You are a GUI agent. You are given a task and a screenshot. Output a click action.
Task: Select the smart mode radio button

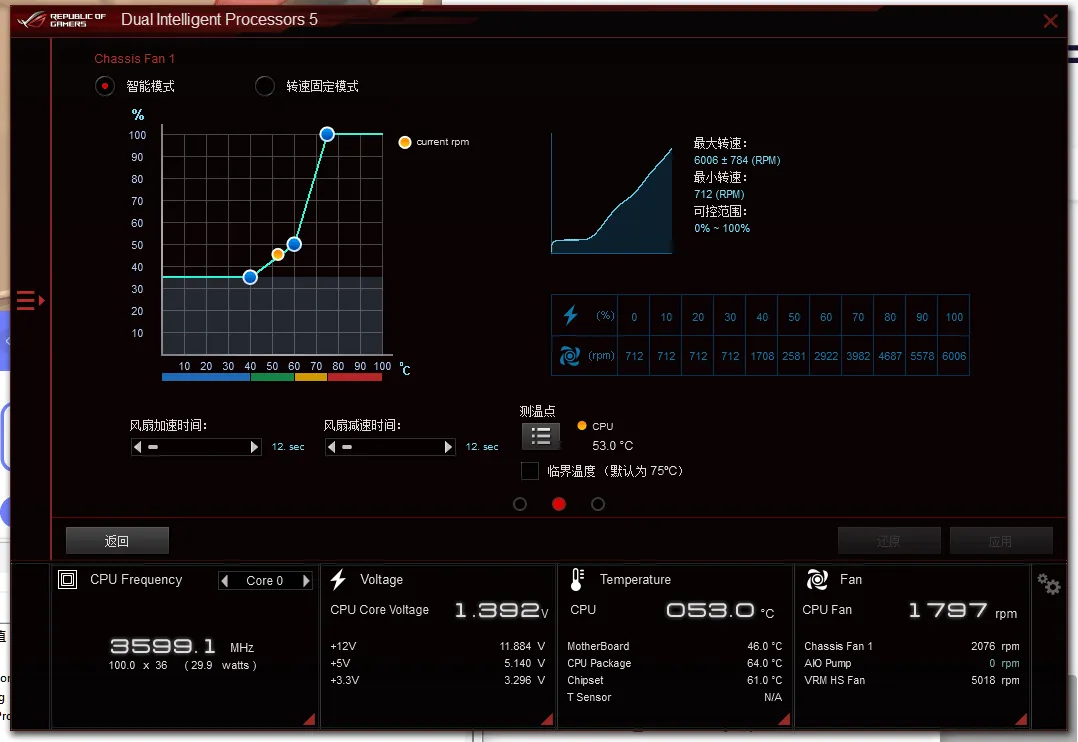click(104, 86)
